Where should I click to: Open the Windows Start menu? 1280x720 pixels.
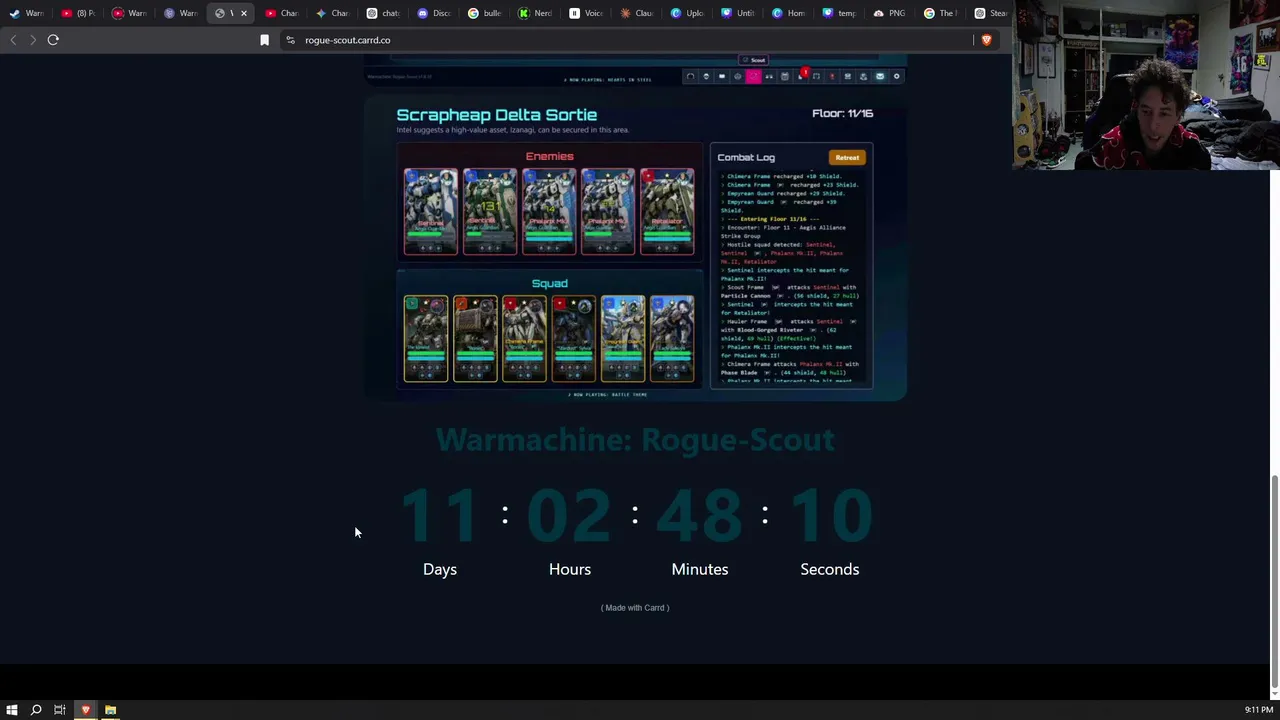12,710
